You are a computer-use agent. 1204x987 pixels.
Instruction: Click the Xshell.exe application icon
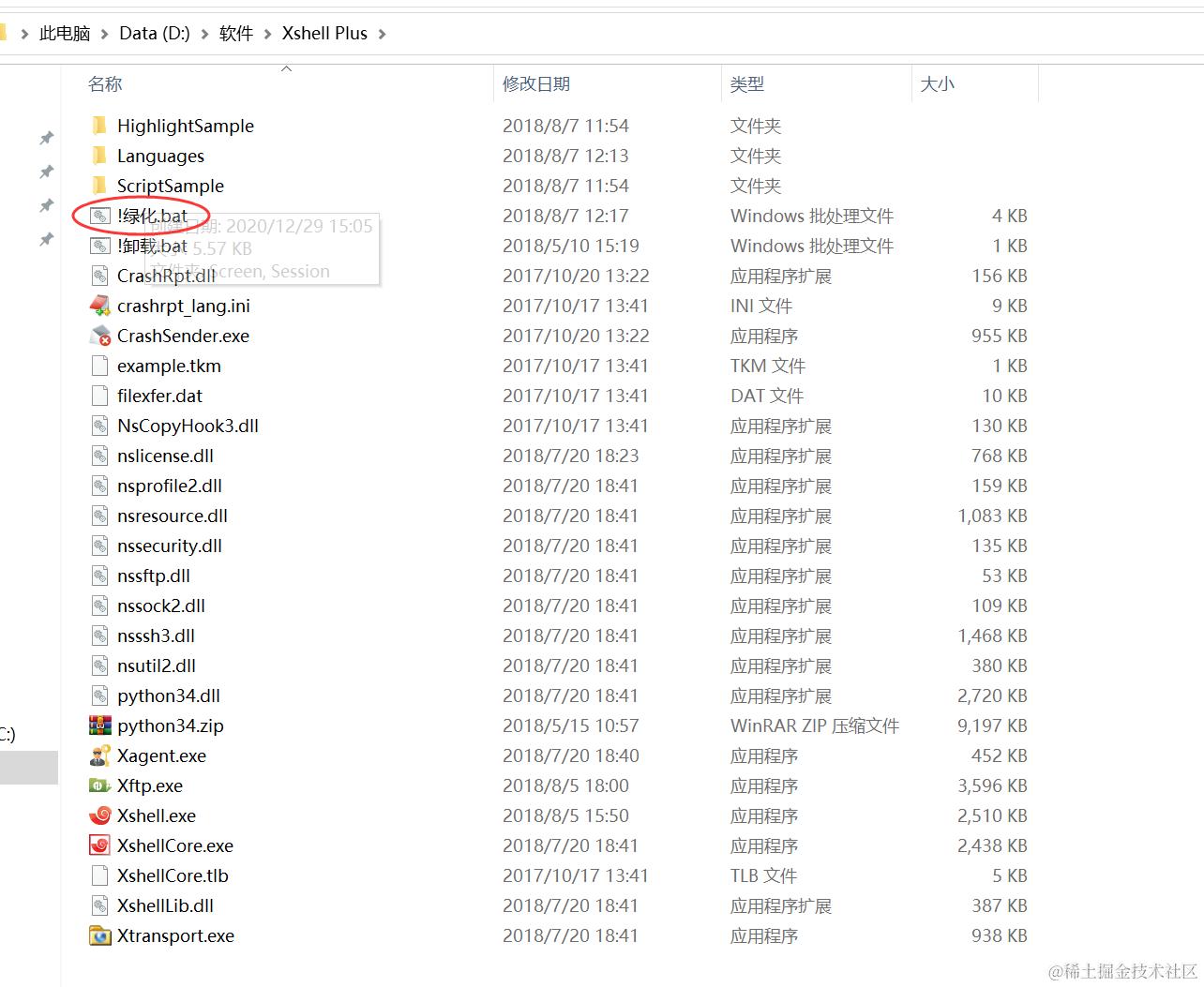pos(99,815)
